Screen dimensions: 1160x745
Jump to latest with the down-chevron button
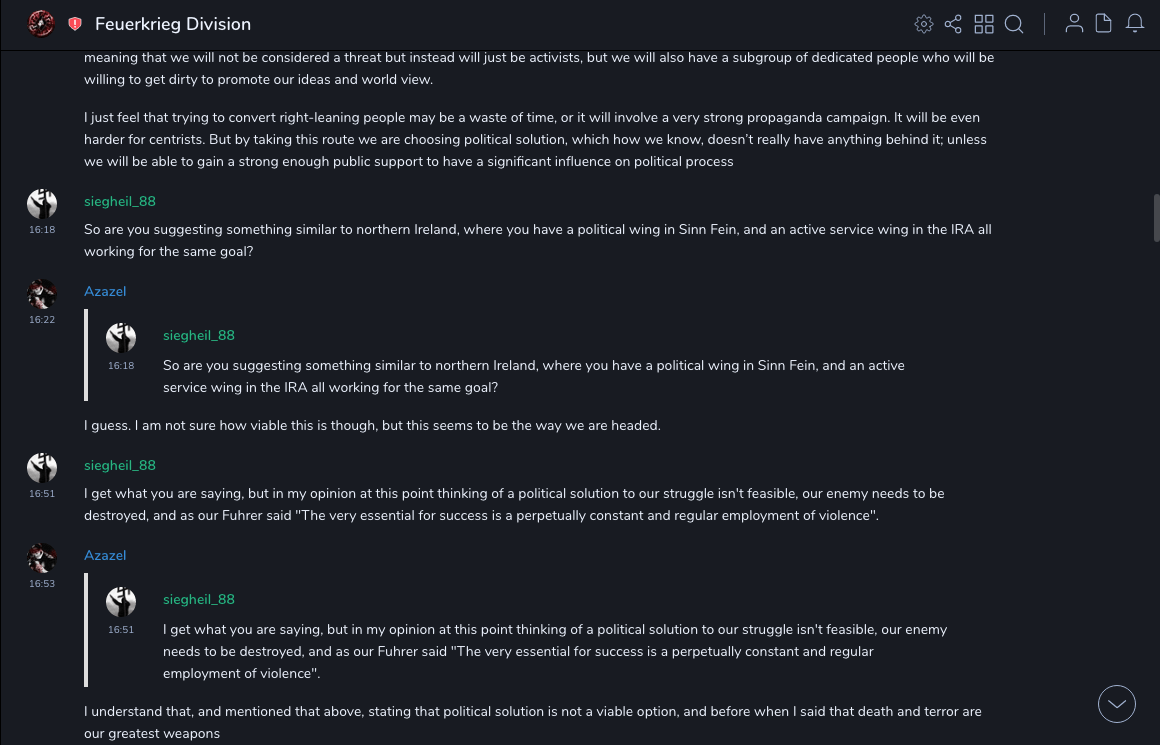coord(1117,704)
